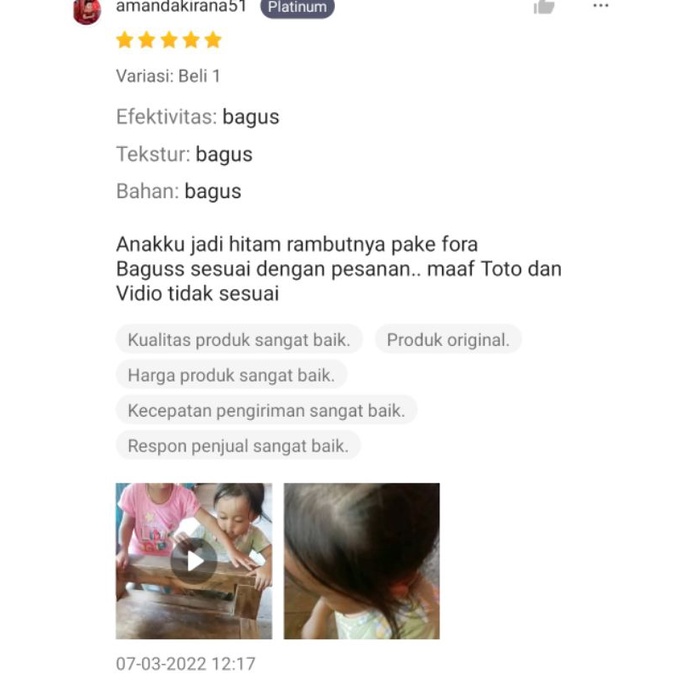The width and height of the screenshot is (680, 680).
Task: Select 'Kecepatan pengiriman sangat baik.' tag
Action: pyautogui.click(x=266, y=410)
